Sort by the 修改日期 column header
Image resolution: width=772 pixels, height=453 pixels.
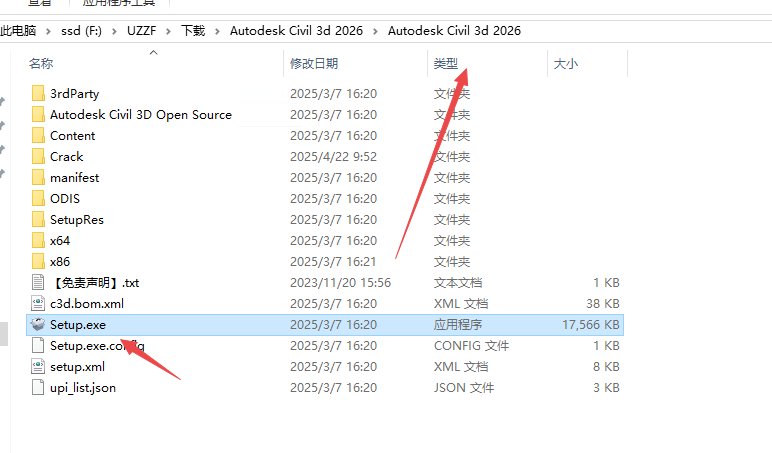coord(314,64)
